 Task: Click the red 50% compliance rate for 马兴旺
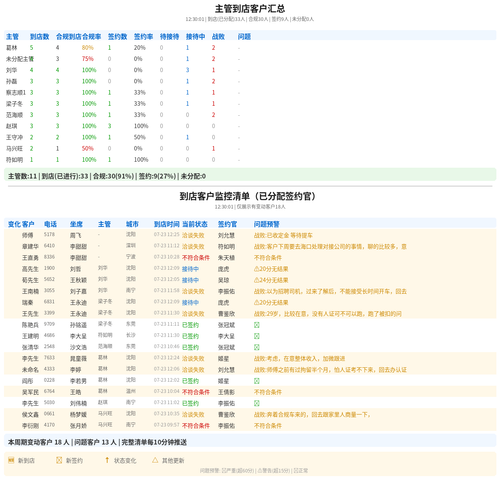pos(88,149)
